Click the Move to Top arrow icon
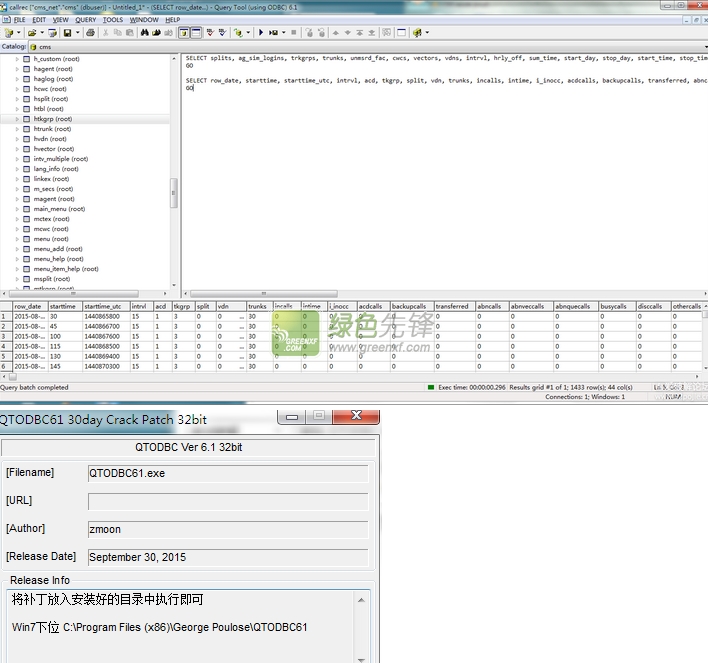Image resolution: width=708 pixels, height=663 pixels. pos(360,33)
